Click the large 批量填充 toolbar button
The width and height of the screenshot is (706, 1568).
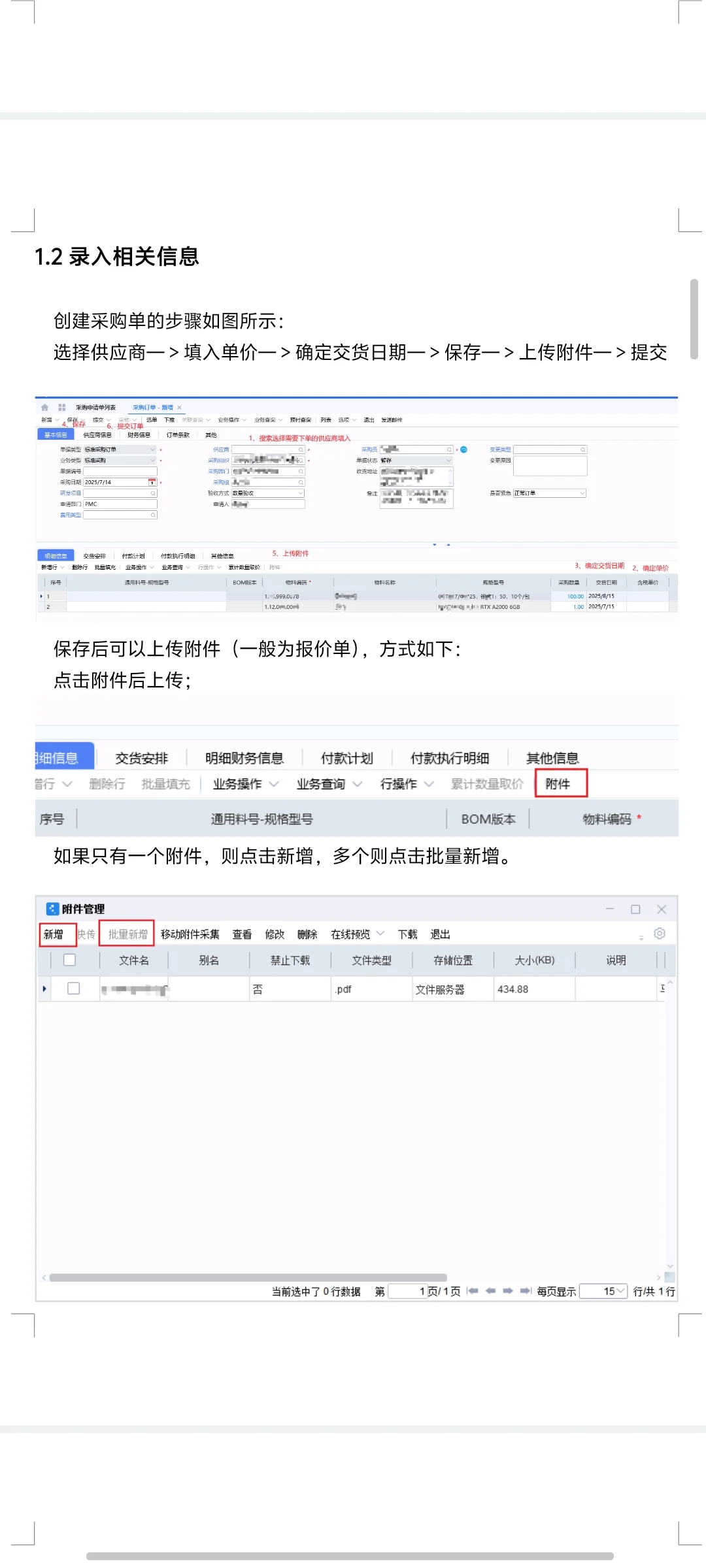[x=165, y=784]
